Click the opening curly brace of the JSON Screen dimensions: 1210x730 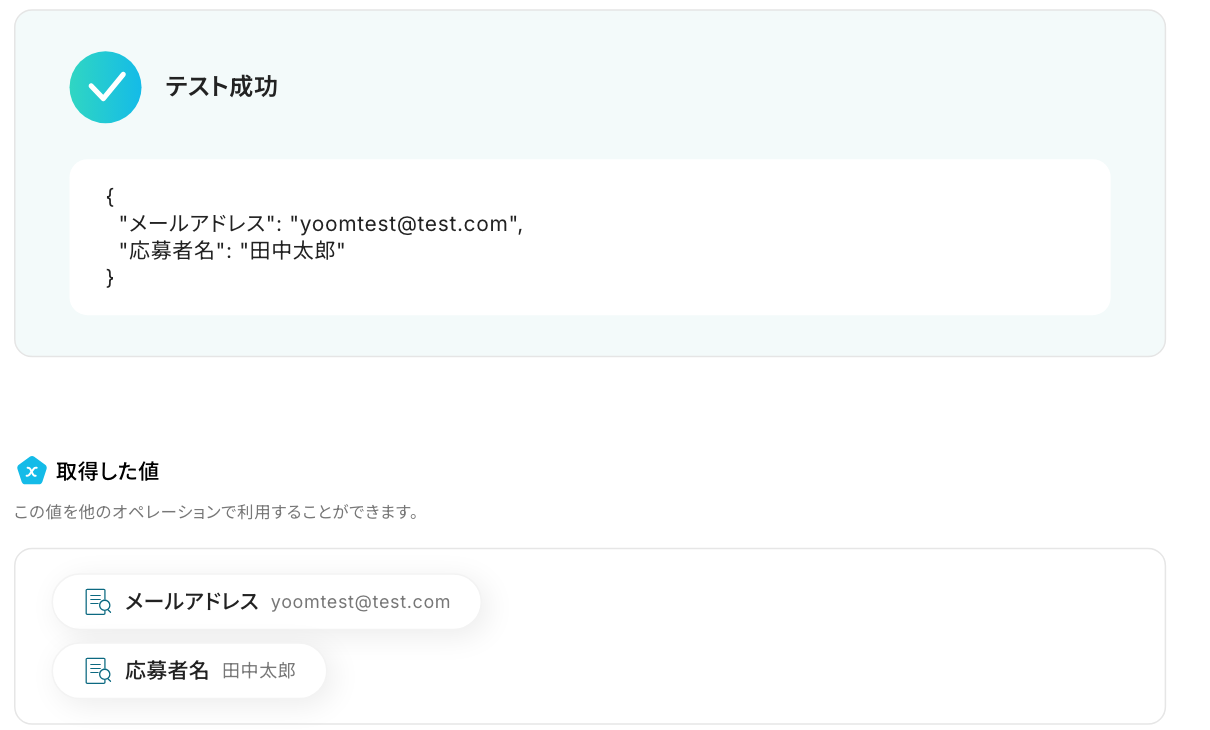(110, 197)
